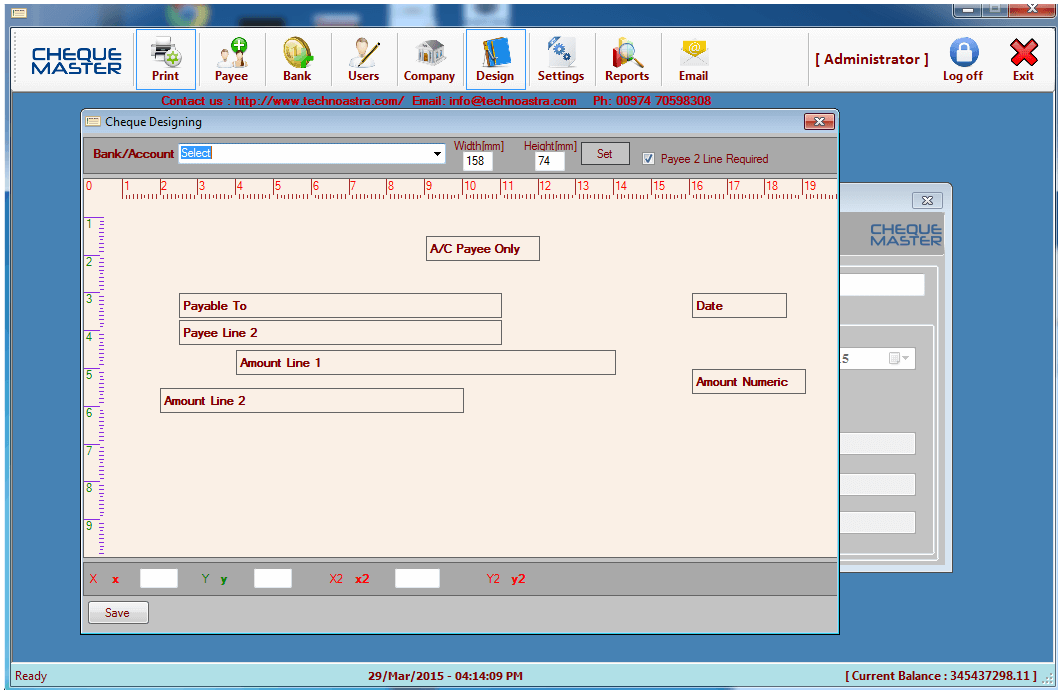Expand the date picker in the background window
The height and width of the screenshot is (694, 1060).
tap(904, 357)
